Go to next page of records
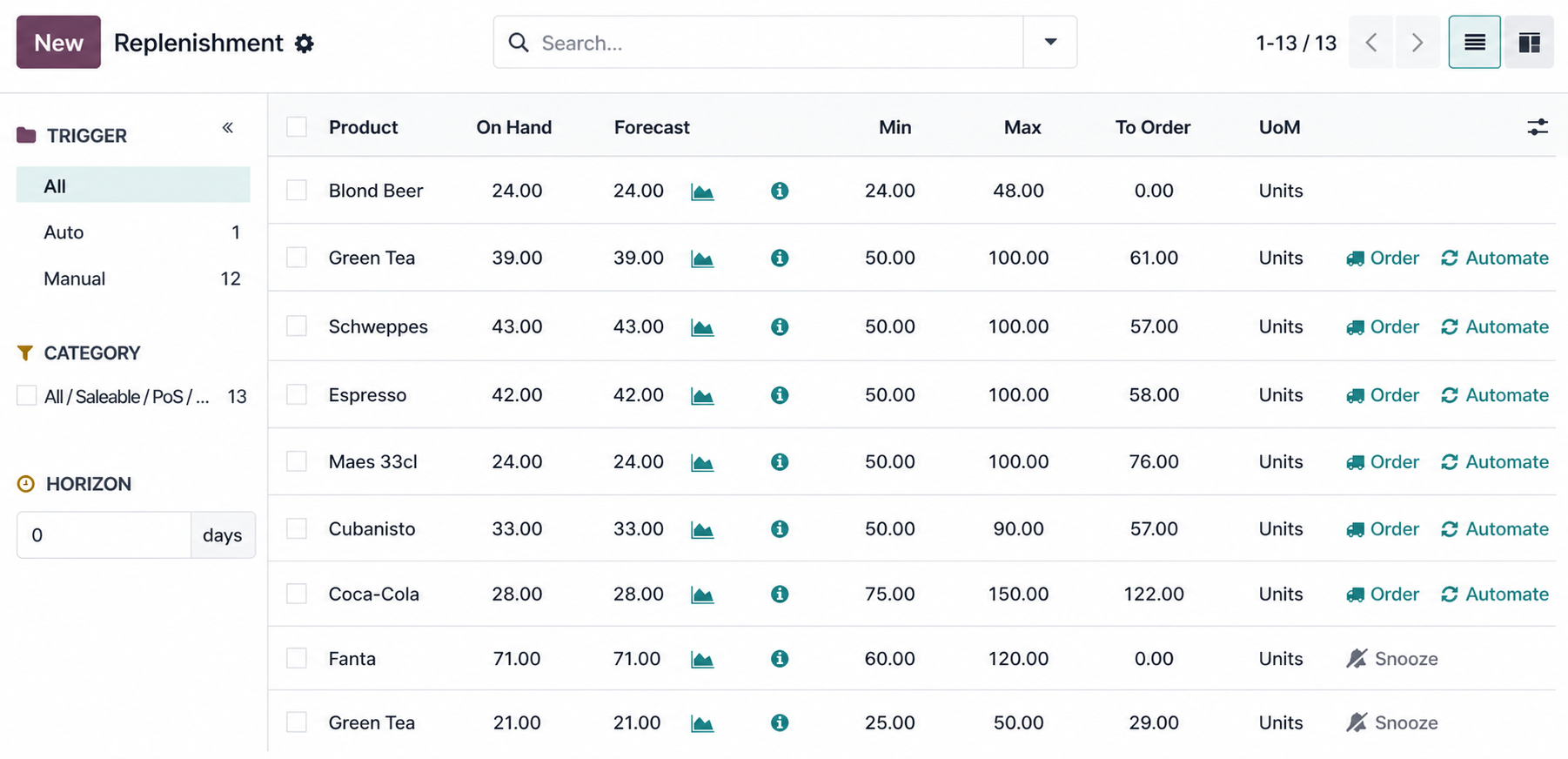This screenshot has width=1568, height=759. click(1417, 43)
